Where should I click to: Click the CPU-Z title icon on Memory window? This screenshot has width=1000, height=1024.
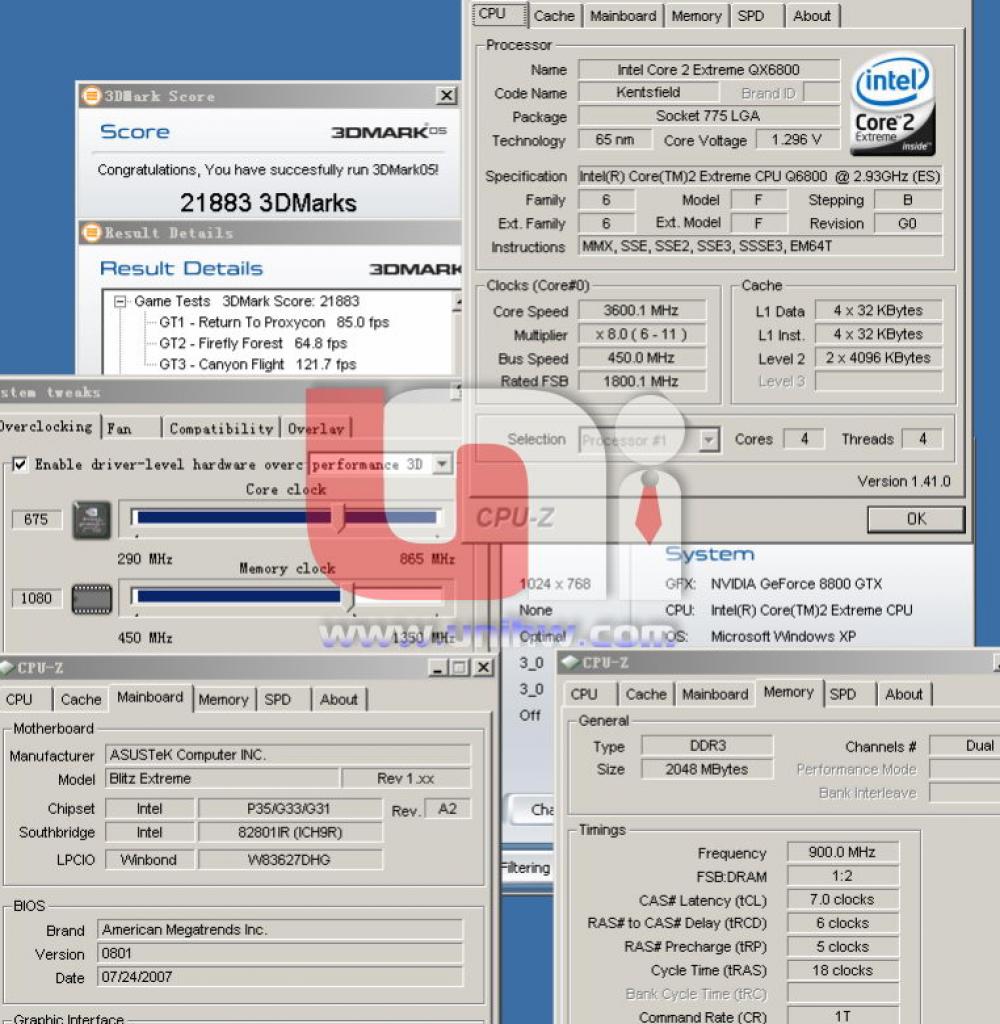pos(570,662)
